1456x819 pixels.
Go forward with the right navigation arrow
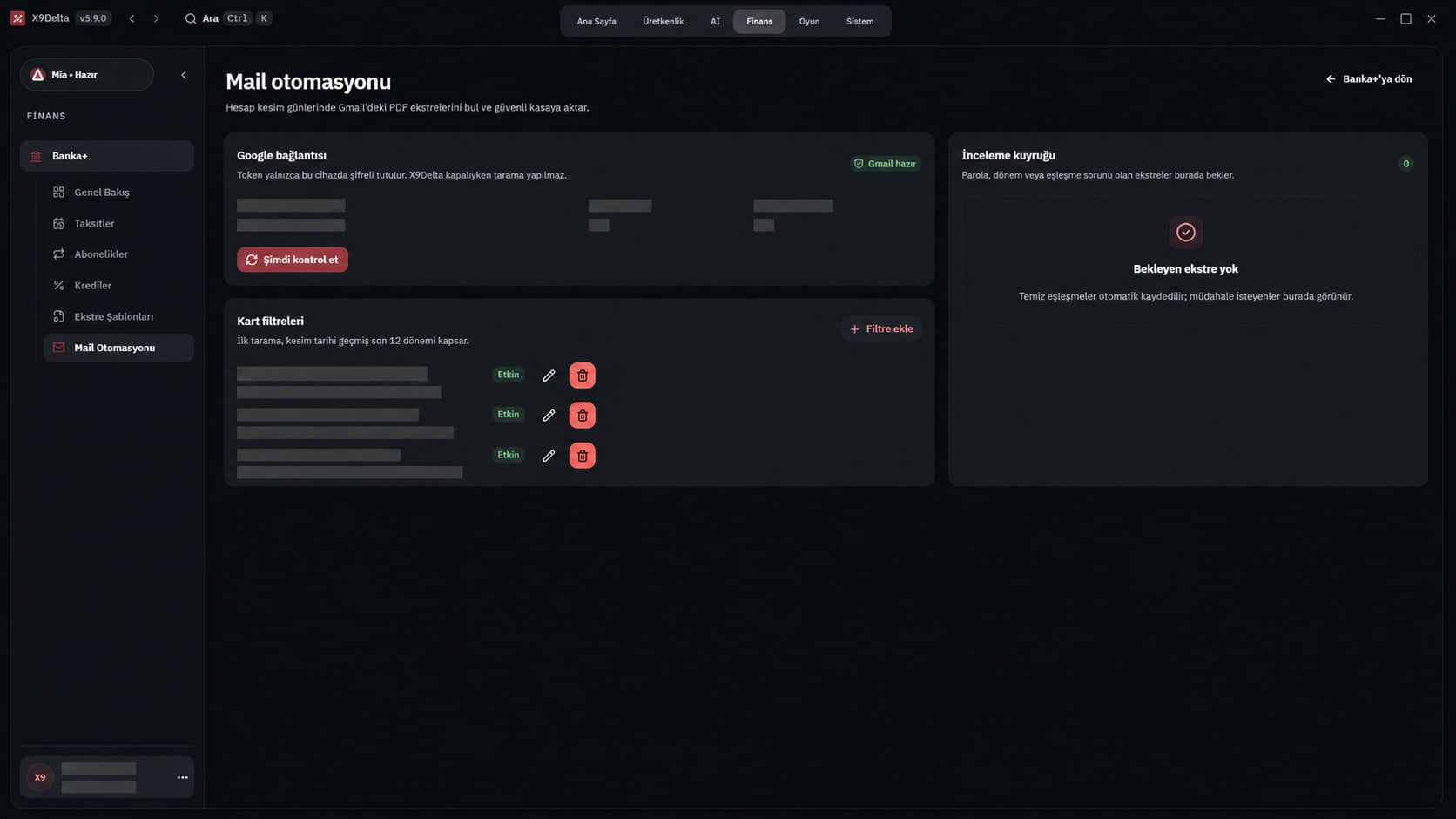(x=157, y=18)
